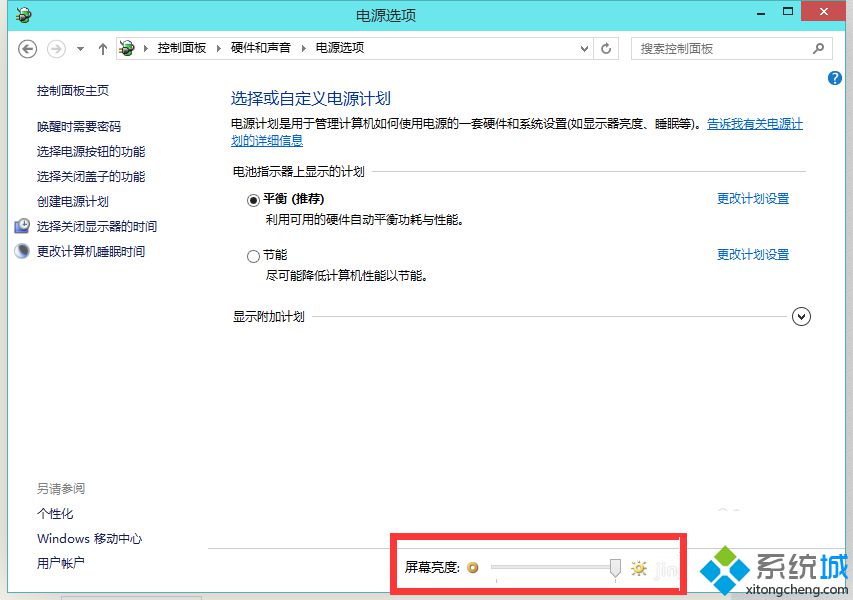Click the search magnifier icon

(x=819, y=48)
